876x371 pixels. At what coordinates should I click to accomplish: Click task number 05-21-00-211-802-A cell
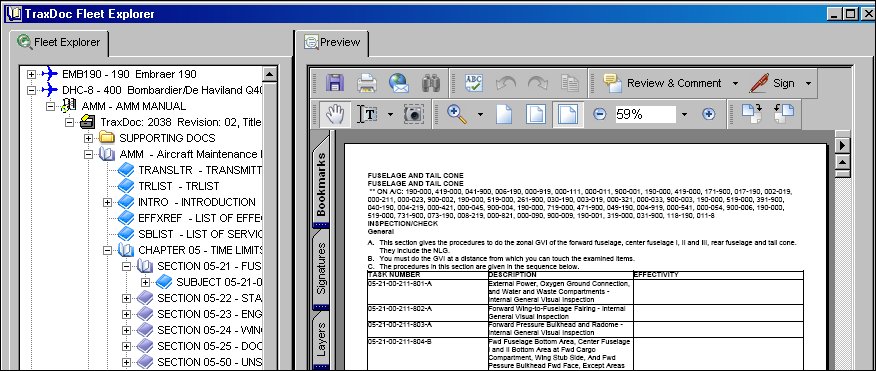pos(427,313)
